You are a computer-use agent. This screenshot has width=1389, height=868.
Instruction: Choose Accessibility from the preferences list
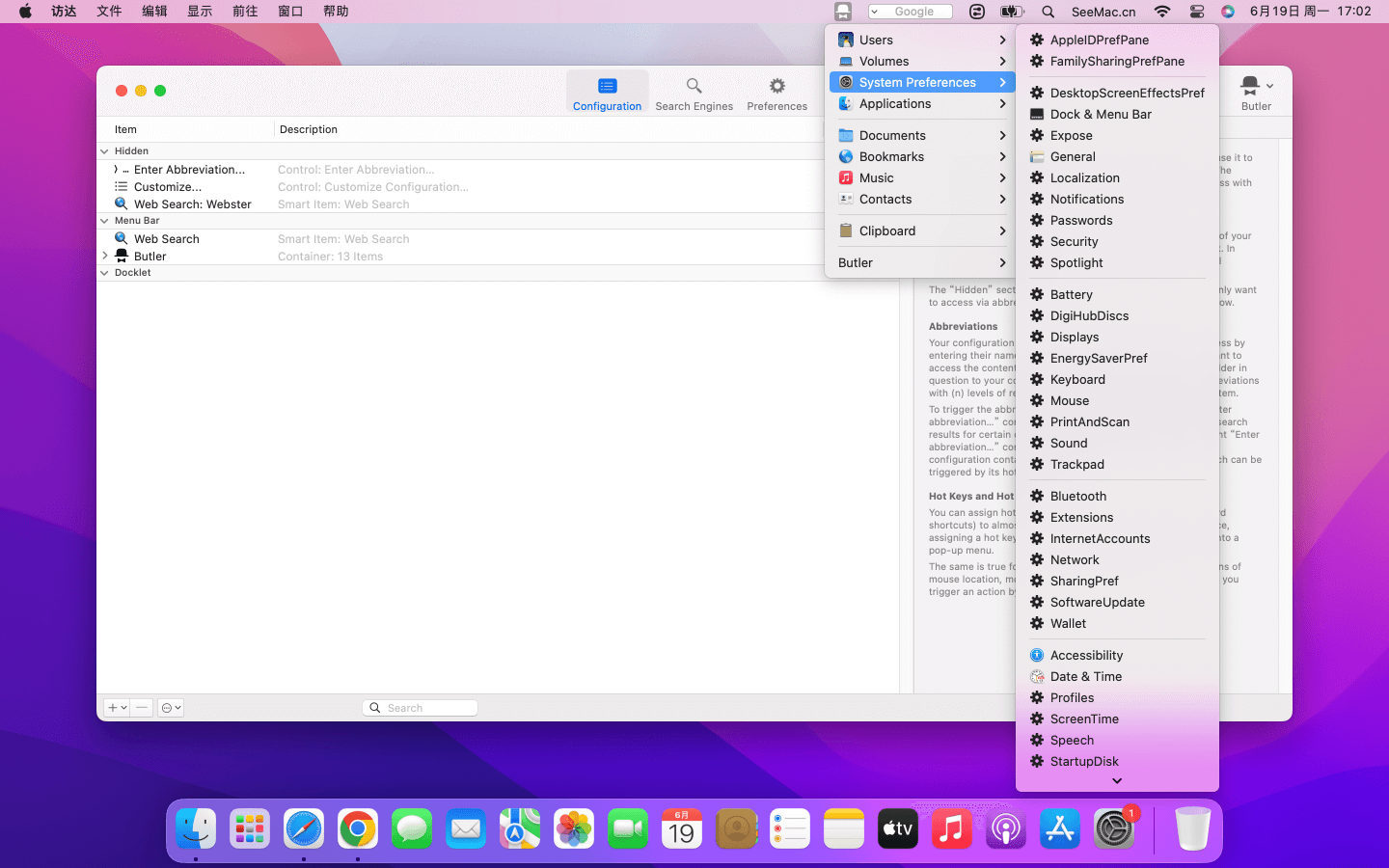tap(1086, 655)
